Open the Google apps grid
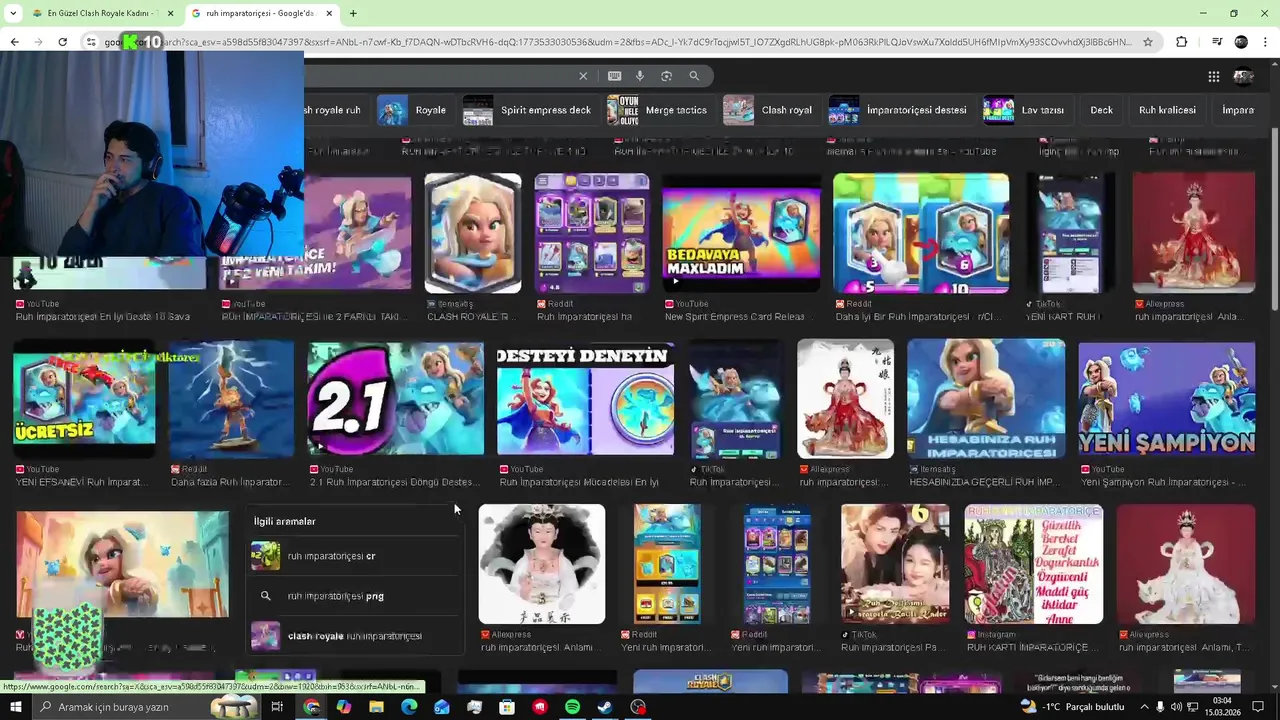 coord(1213,76)
